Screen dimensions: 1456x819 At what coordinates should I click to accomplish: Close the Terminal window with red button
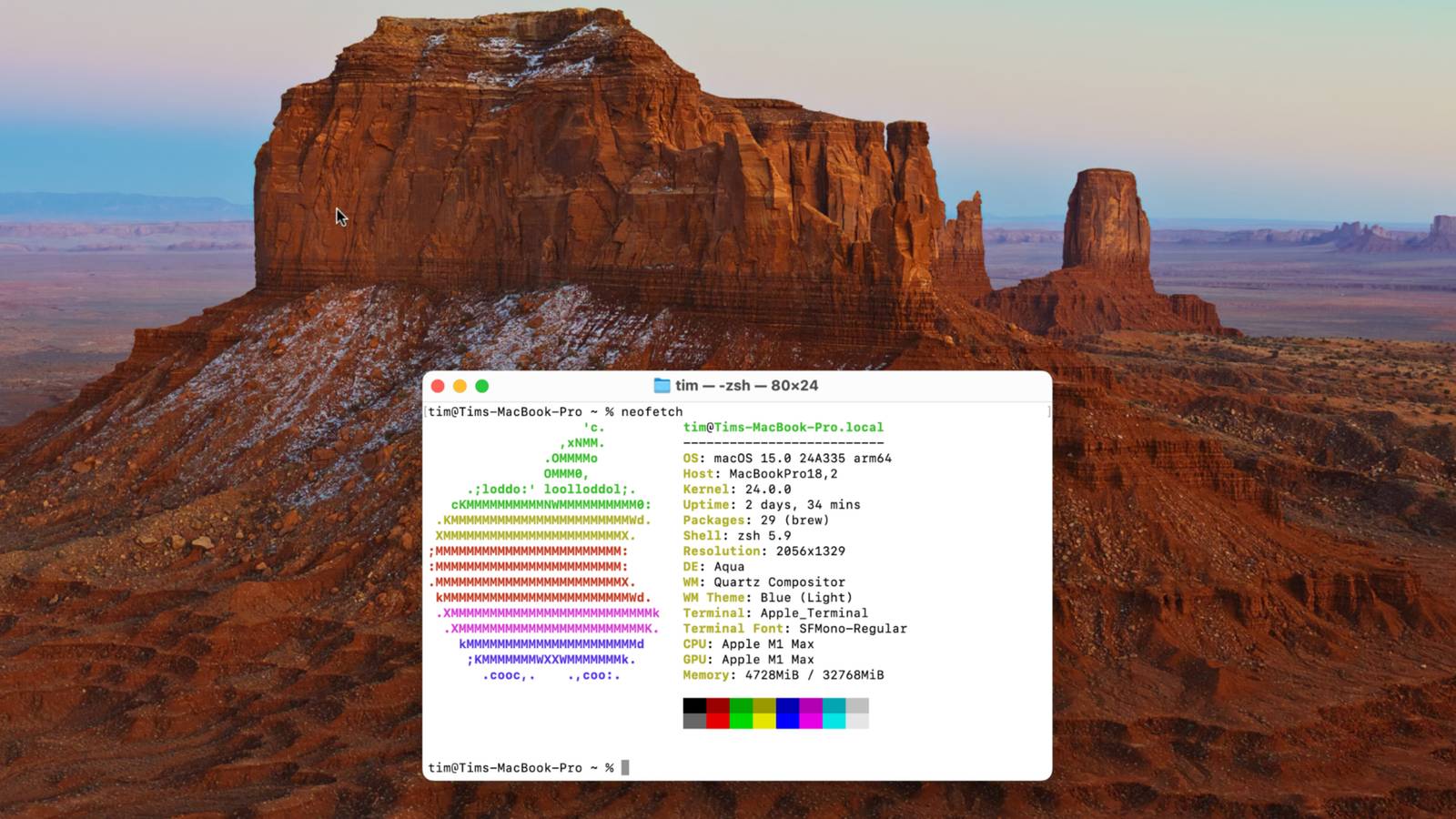click(x=438, y=386)
